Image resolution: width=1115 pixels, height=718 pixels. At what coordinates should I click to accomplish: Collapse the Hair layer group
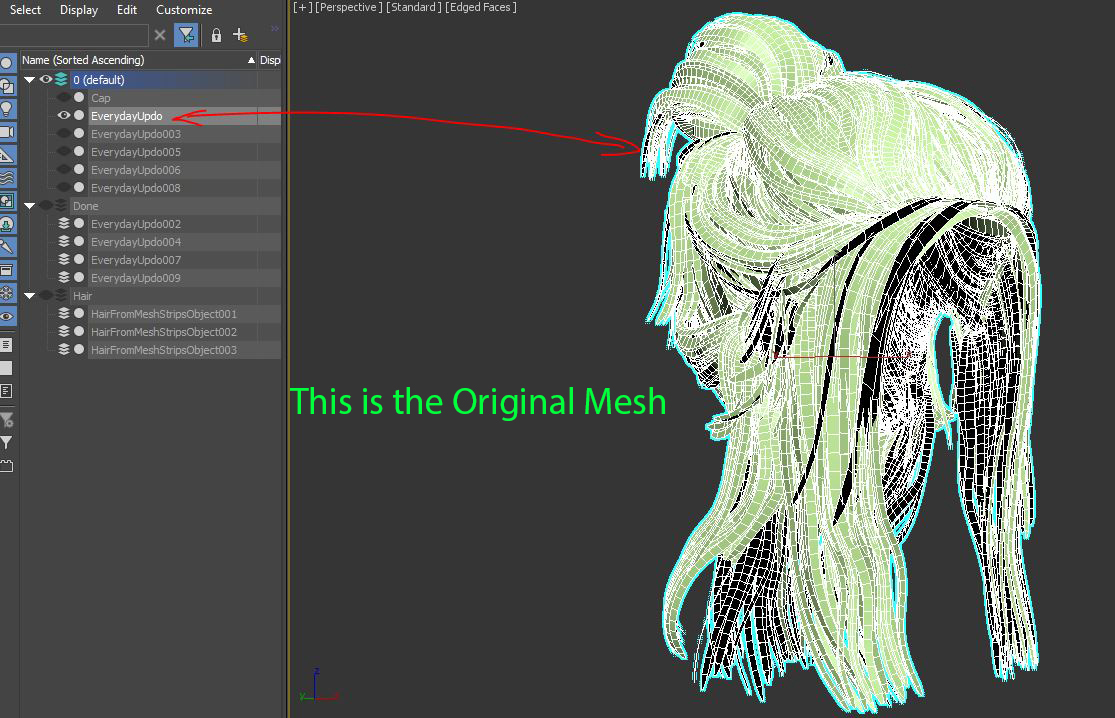(30, 296)
